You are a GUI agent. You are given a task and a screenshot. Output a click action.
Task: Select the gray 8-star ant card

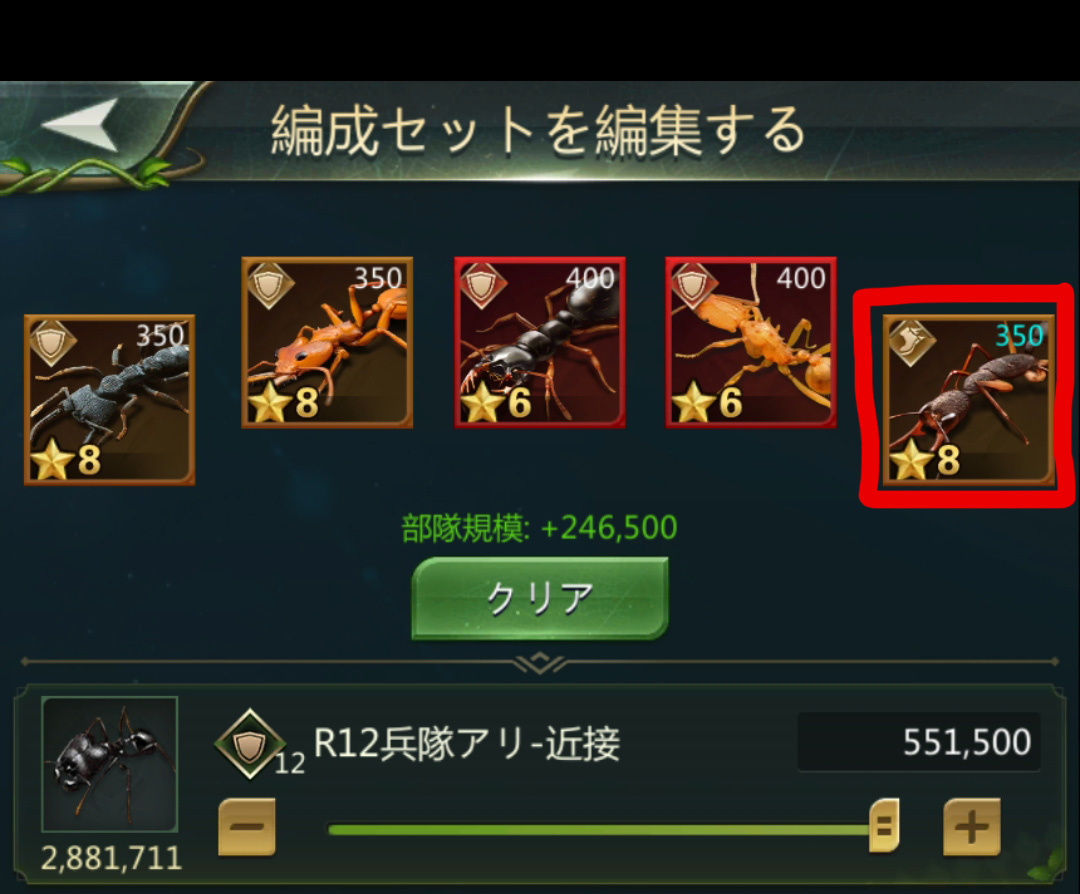point(110,400)
